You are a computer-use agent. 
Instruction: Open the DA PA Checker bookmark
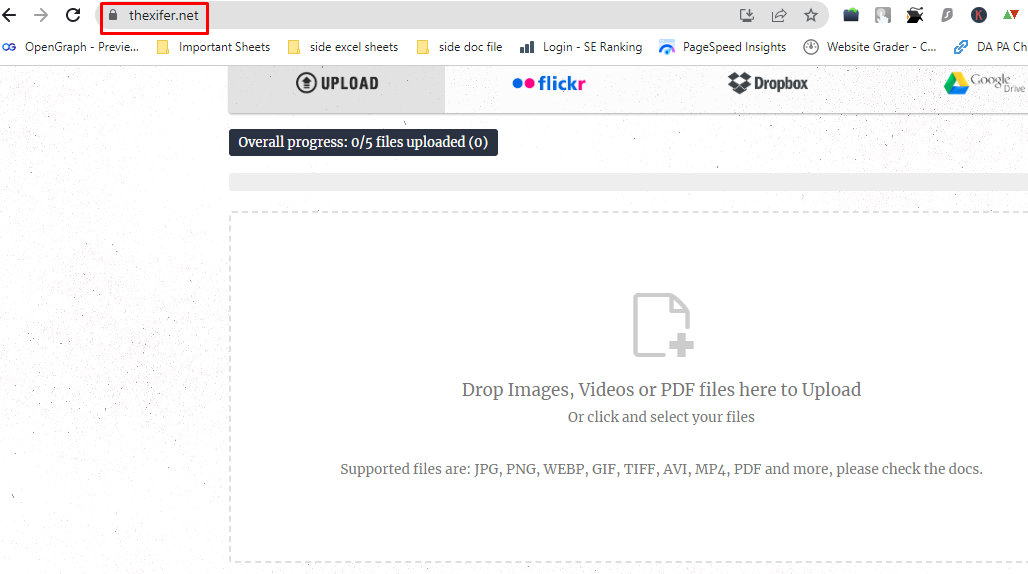(x=990, y=47)
